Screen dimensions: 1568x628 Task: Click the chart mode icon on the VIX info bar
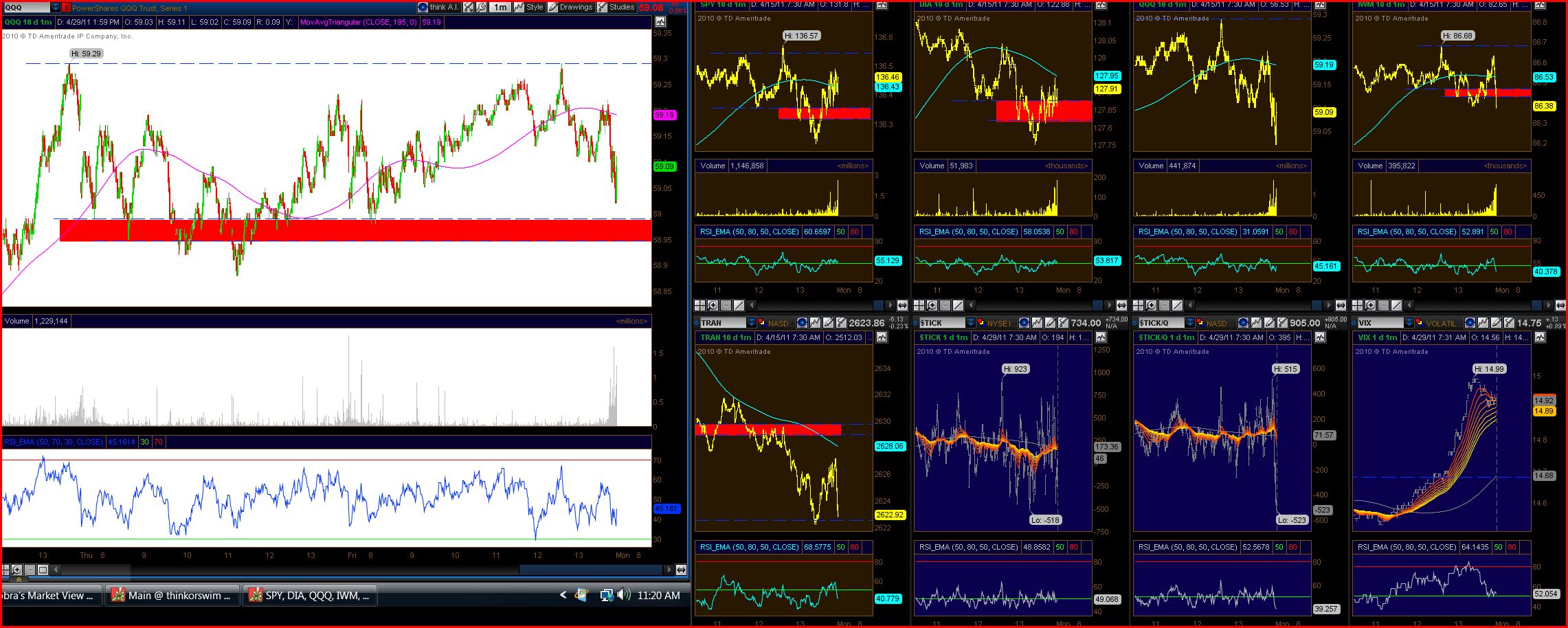click(x=1539, y=337)
